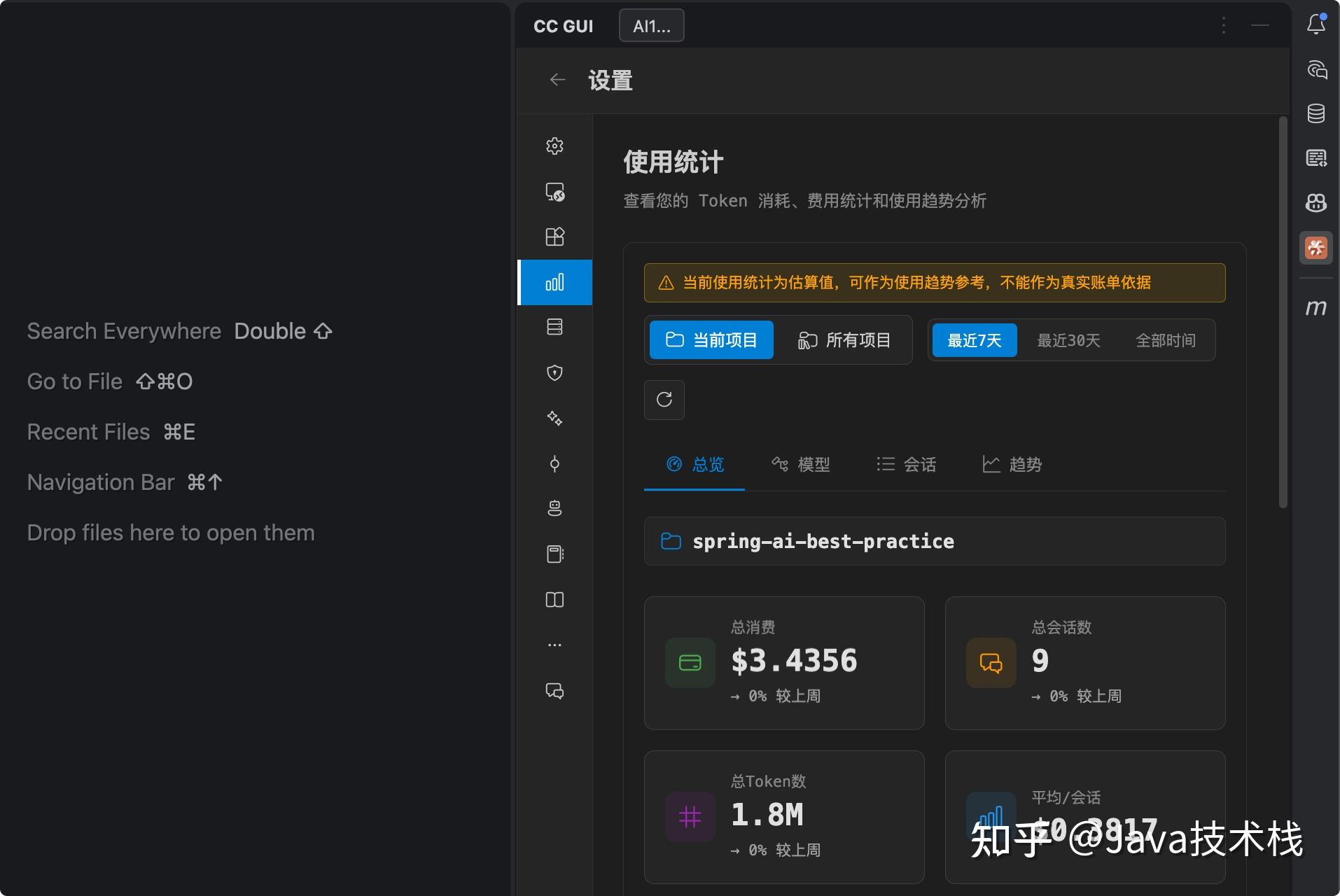Image resolution: width=1340 pixels, height=896 pixels.
Task: Open the orange CC GUI tool window icon
Action: tap(1316, 248)
